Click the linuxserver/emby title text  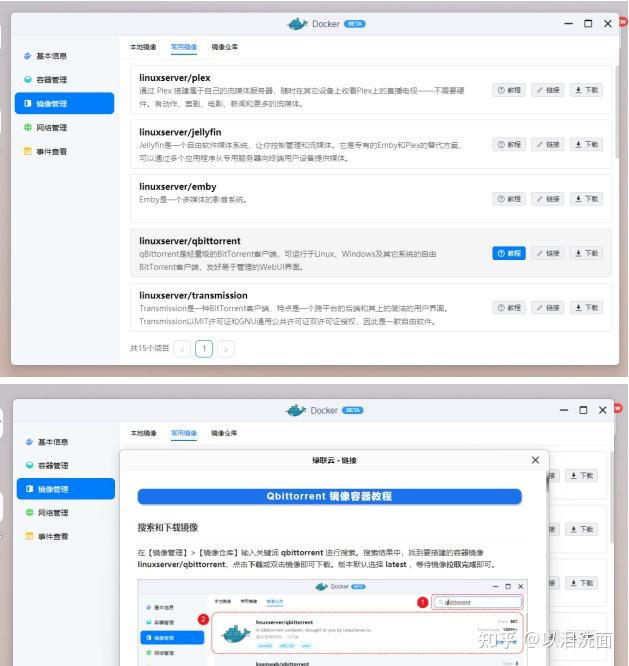coord(178,186)
